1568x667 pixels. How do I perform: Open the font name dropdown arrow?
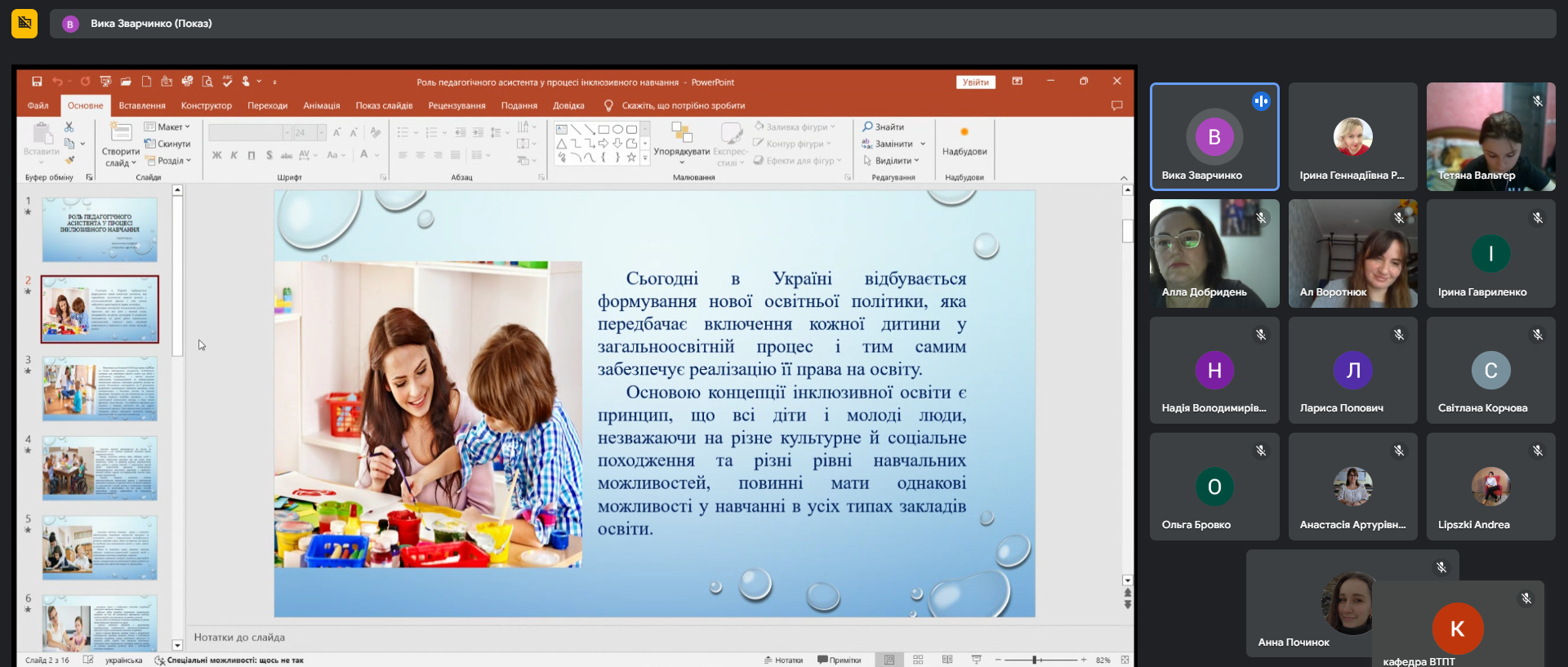coord(287,132)
